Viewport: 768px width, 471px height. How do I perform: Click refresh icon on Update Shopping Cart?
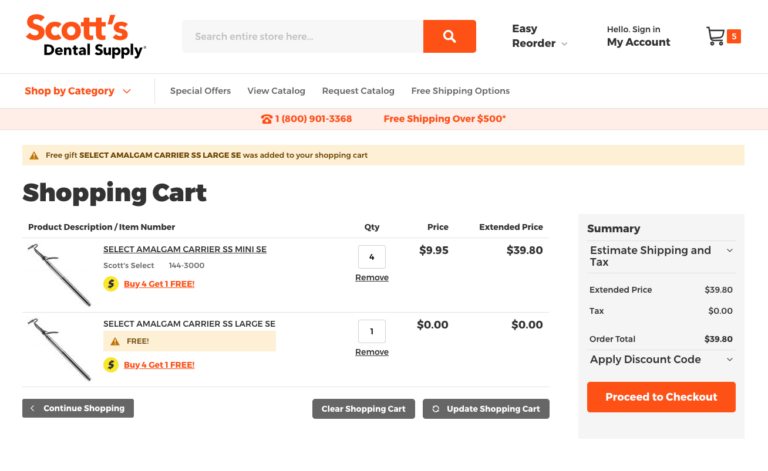(435, 409)
